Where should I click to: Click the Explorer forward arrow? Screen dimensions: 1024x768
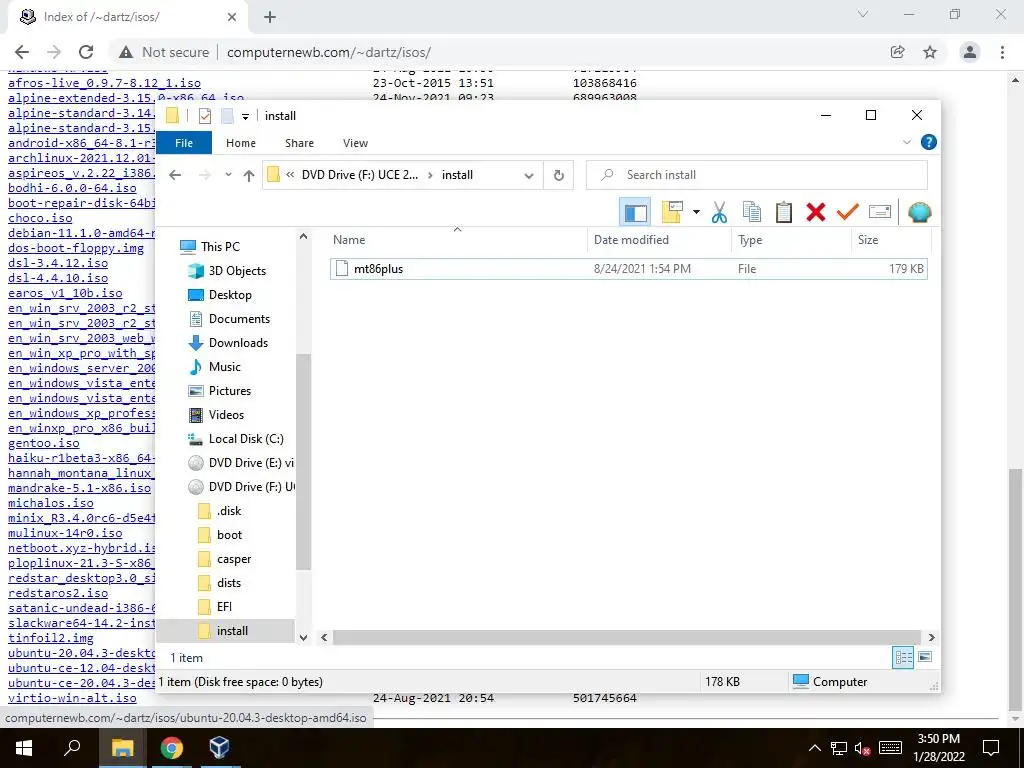(x=204, y=175)
